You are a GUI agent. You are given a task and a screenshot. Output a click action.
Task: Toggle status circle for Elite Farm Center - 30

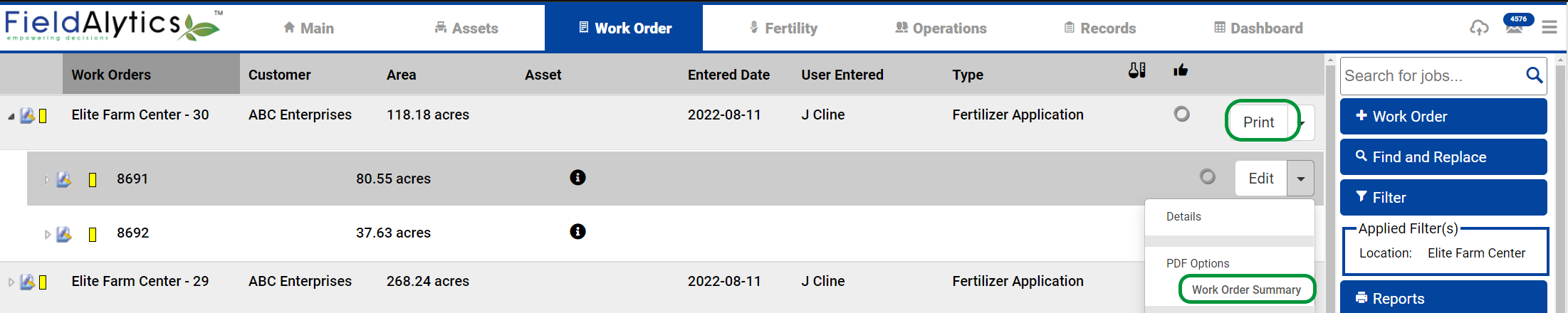(x=1181, y=114)
